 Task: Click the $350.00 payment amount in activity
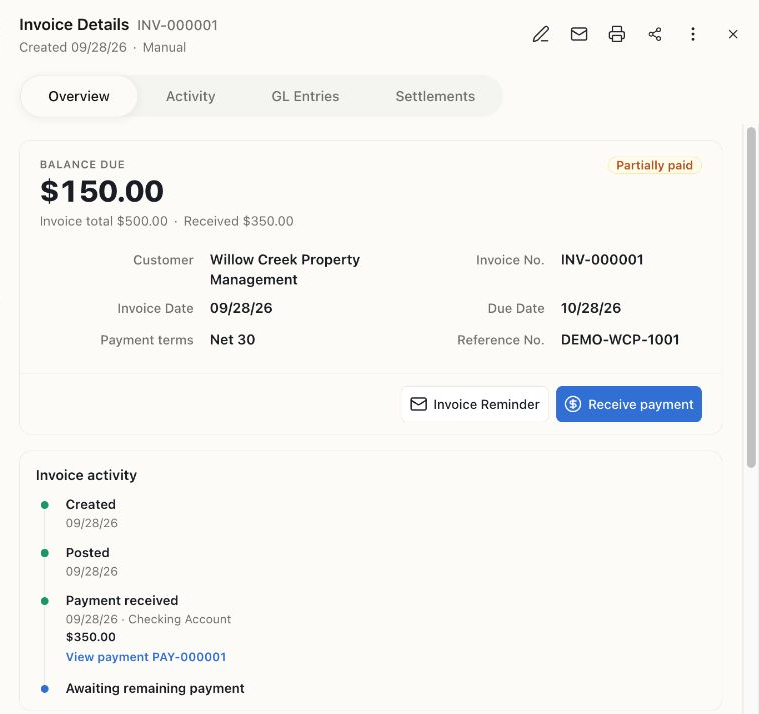point(91,637)
